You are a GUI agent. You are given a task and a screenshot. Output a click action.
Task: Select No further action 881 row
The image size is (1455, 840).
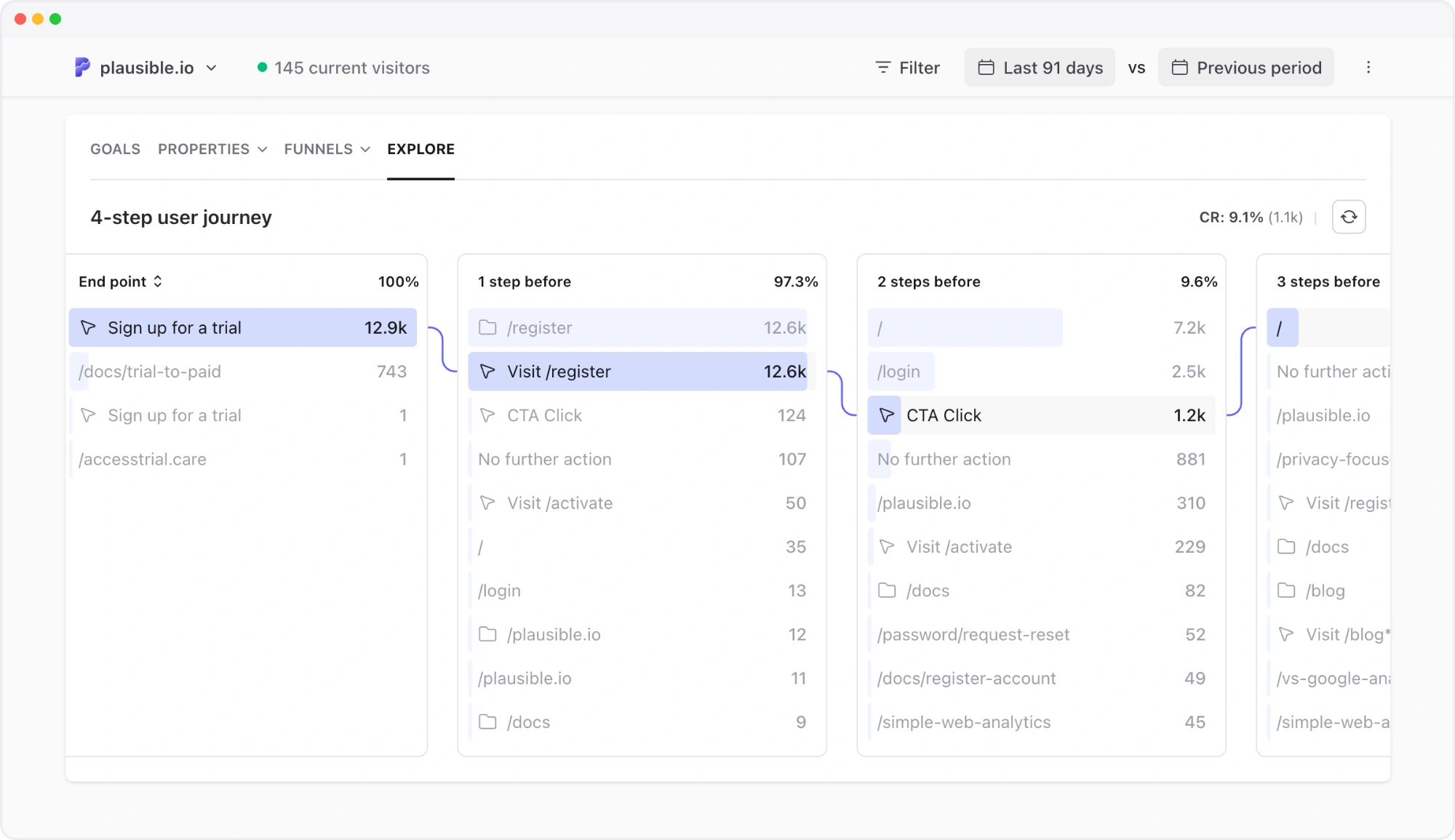click(1041, 460)
